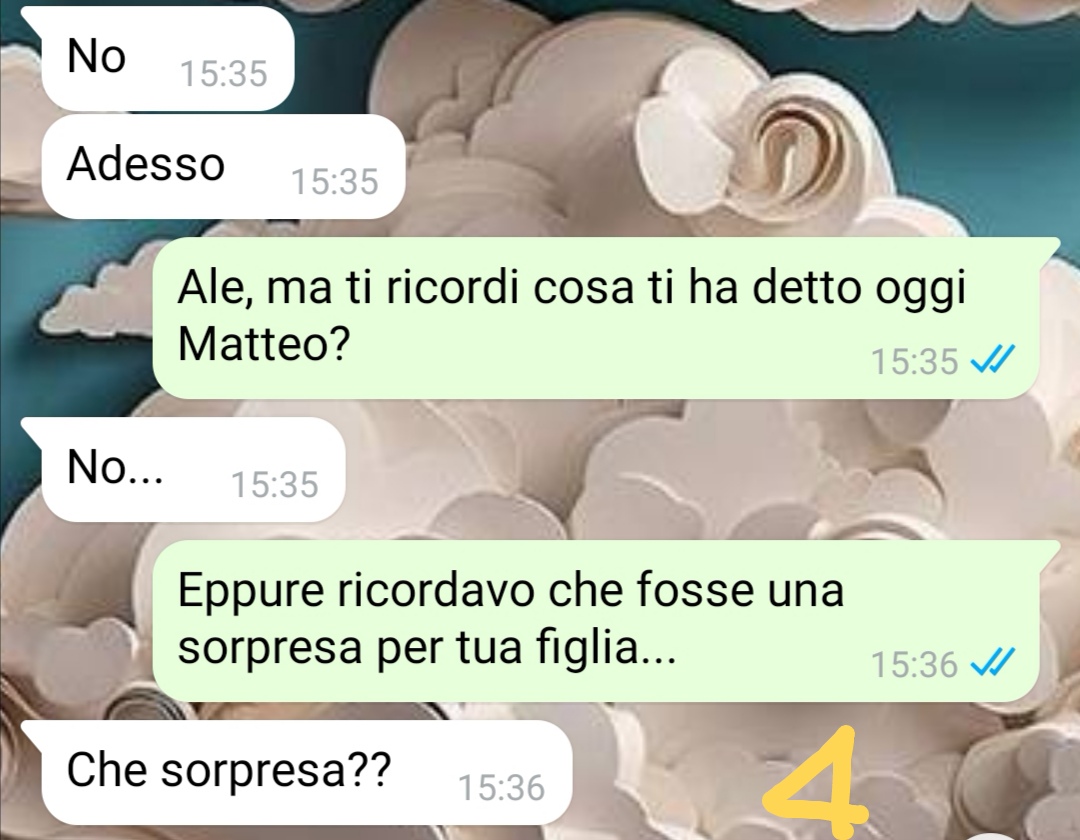Select the "No..." reply bubble

click(192, 469)
